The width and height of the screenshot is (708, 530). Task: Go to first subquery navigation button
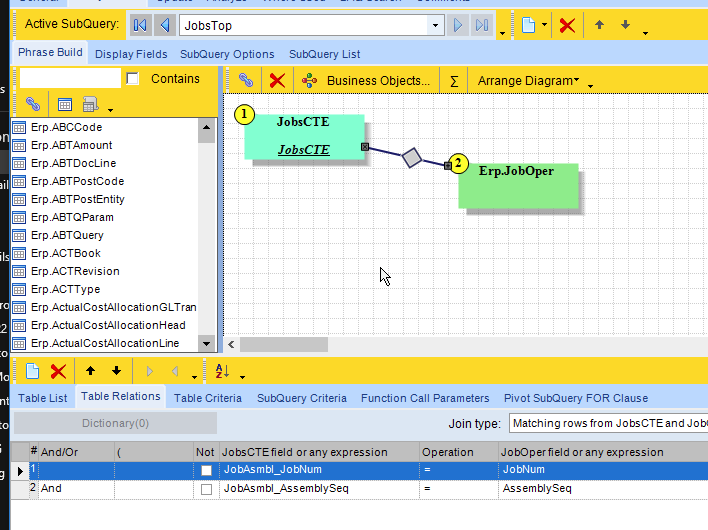[140, 25]
